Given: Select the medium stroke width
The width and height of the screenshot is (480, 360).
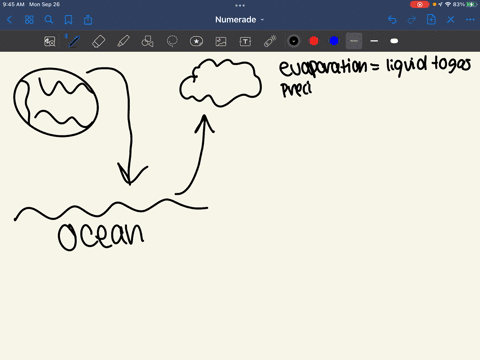Looking at the screenshot, I should [x=374, y=41].
